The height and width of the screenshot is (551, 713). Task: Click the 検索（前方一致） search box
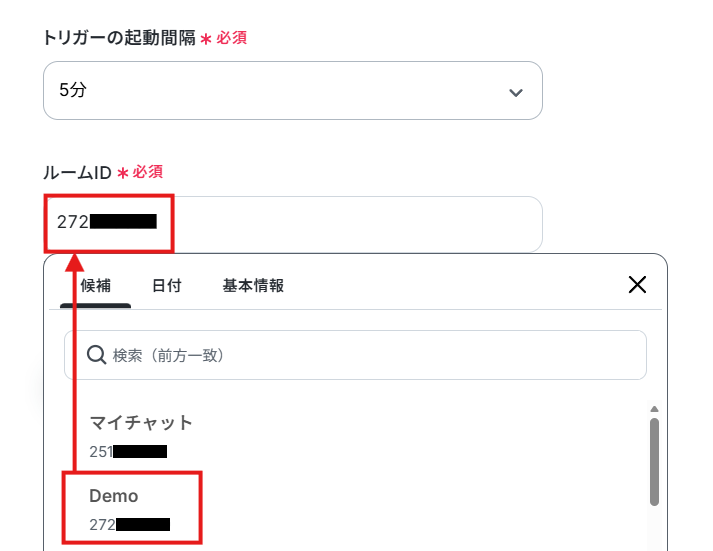coord(355,355)
